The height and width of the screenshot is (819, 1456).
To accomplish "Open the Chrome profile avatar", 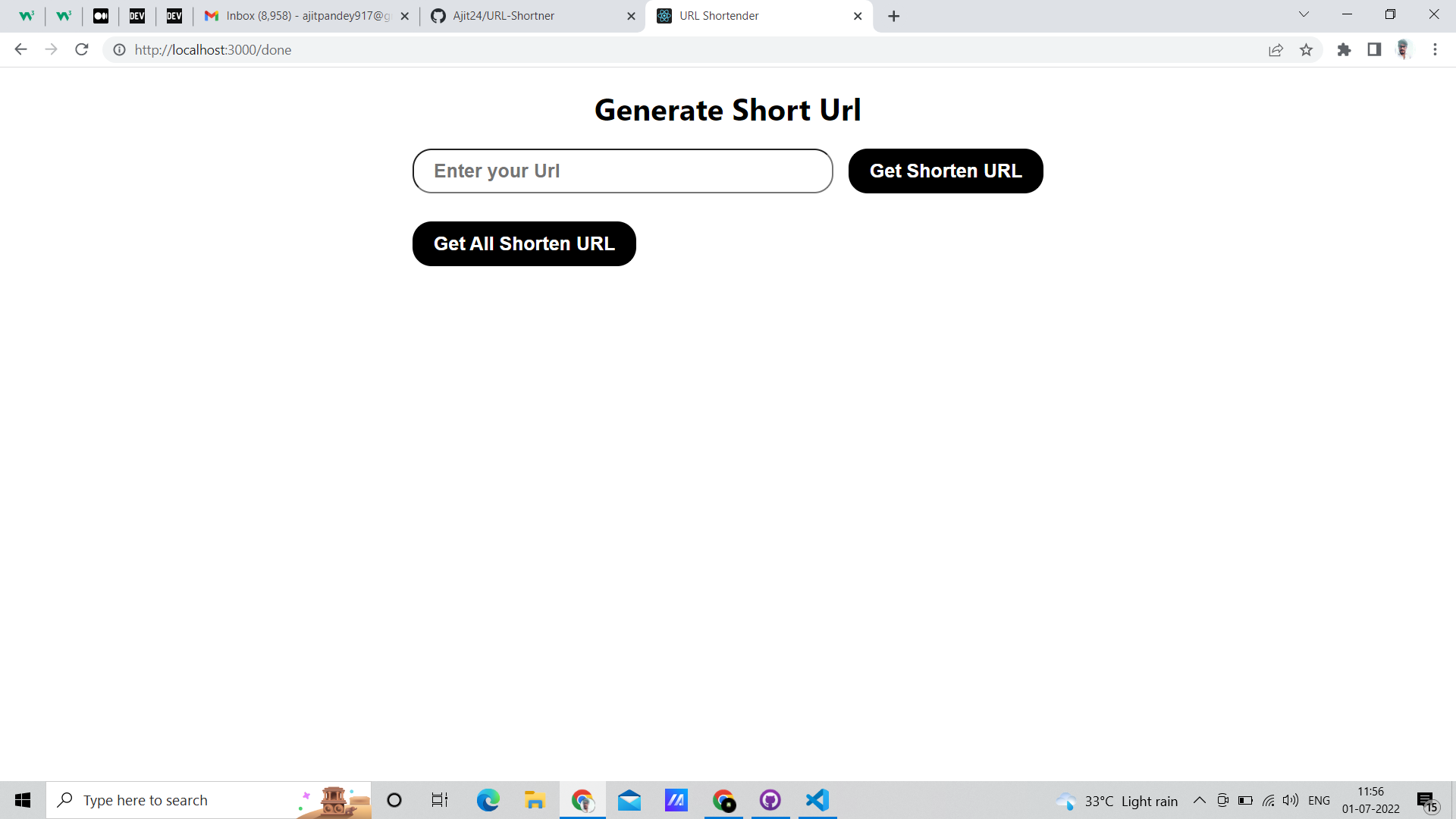I will click(x=1404, y=50).
